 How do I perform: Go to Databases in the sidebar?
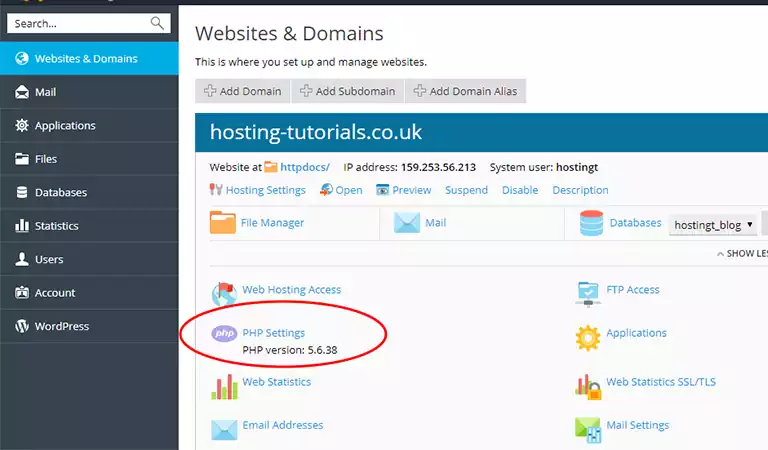(x=89, y=192)
